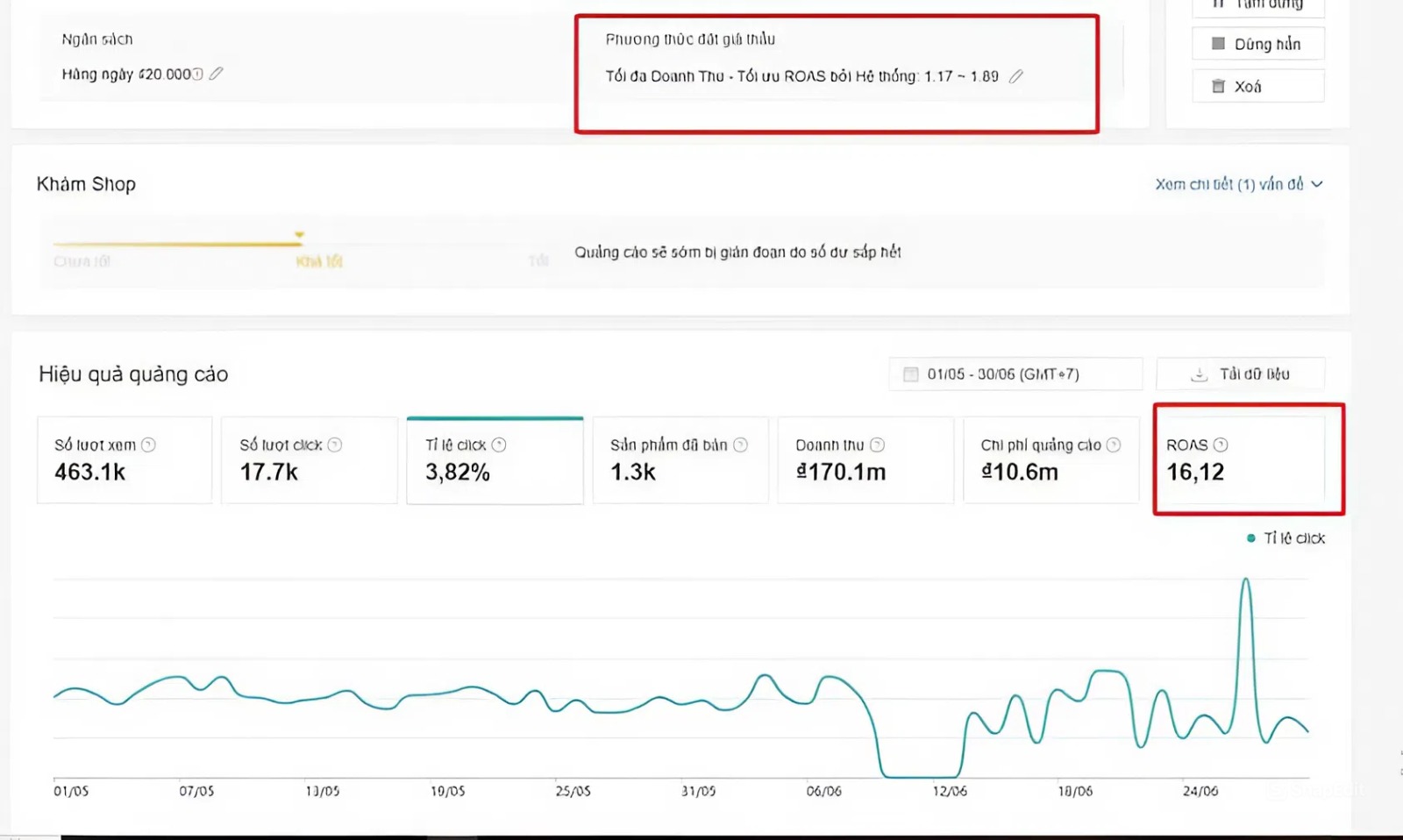Click the info icon beside Số lượt xem

148,445
